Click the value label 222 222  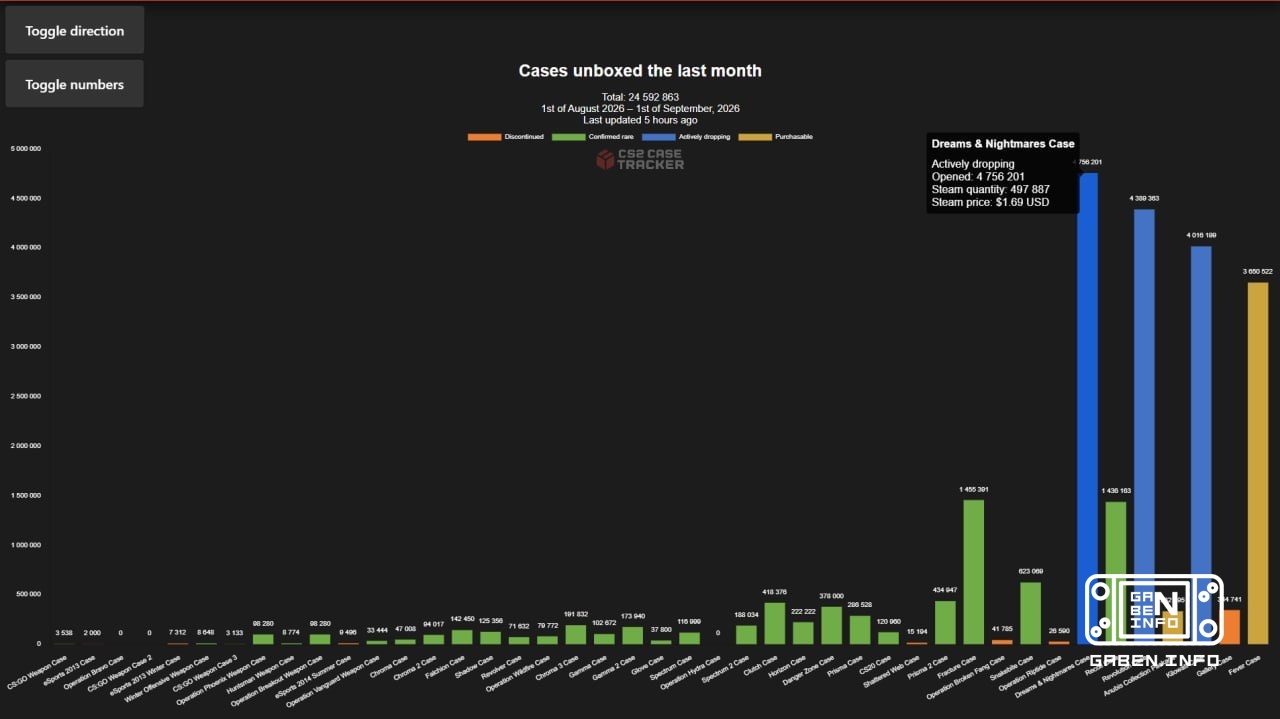[803, 612]
